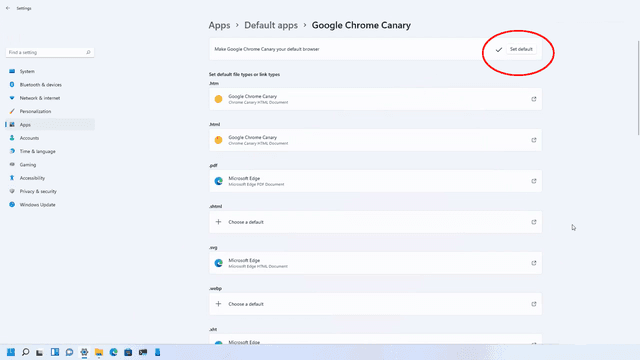
Task: Open external link icon for .svg row
Action: [x=533, y=263]
